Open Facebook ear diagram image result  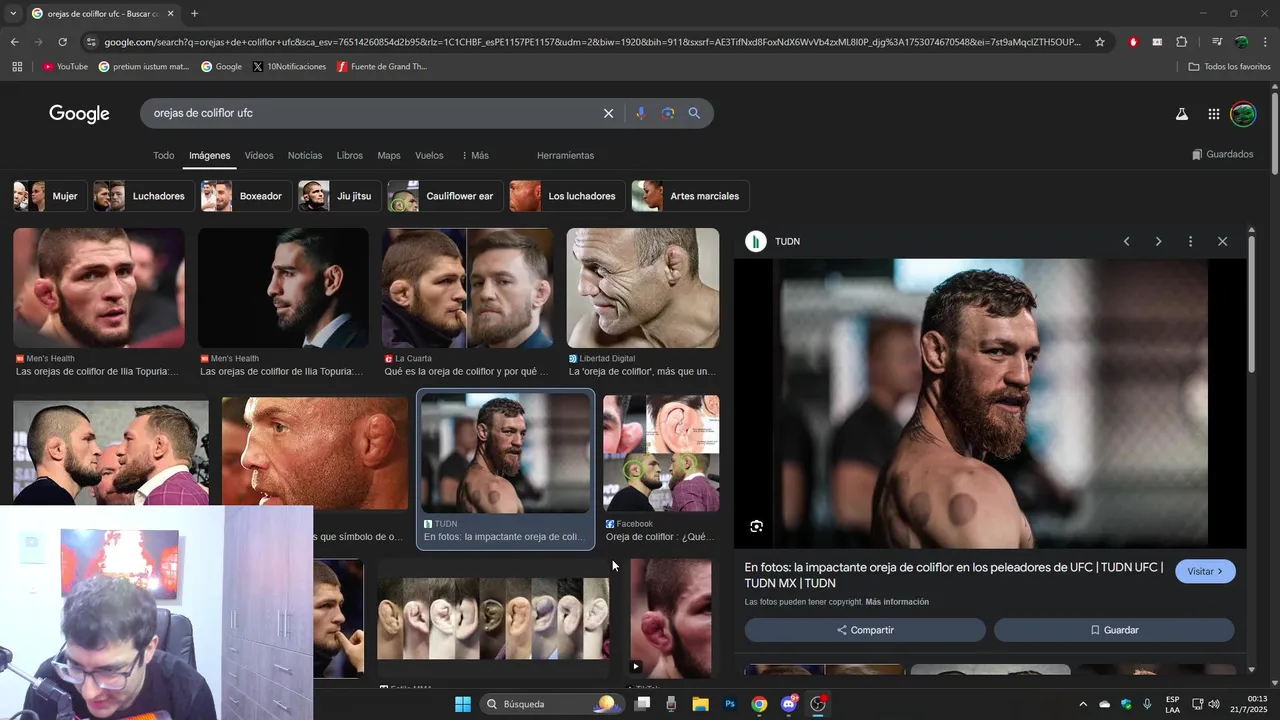[x=661, y=453]
